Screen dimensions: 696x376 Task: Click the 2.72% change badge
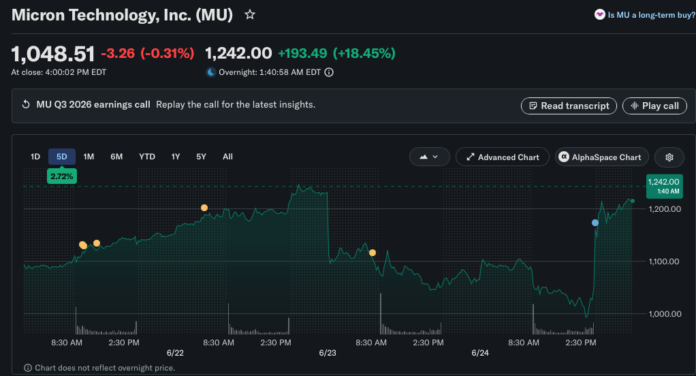pyautogui.click(x=62, y=176)
